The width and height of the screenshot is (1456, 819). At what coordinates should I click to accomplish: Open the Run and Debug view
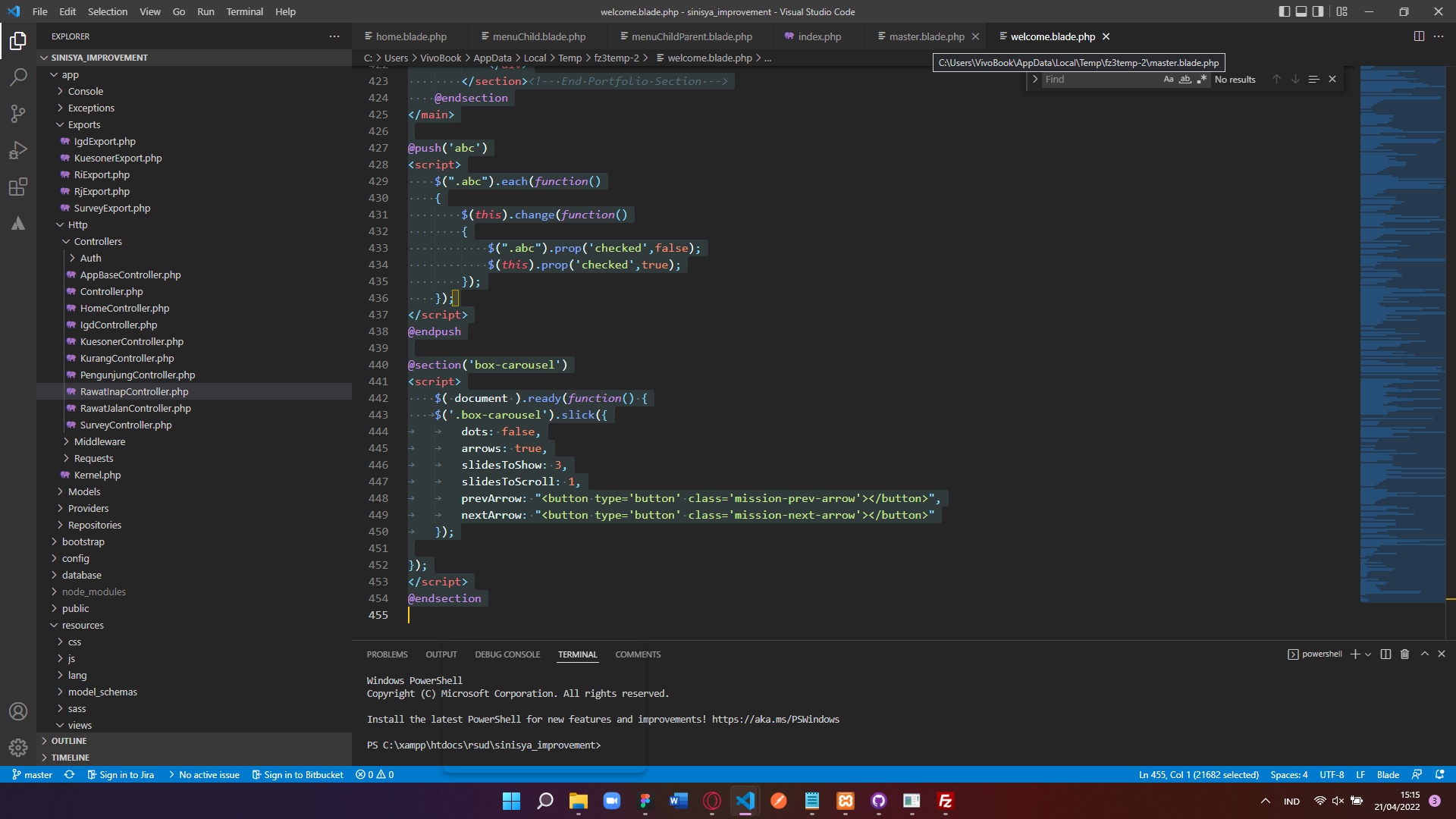pyautogui.click(x=18, y=150)
